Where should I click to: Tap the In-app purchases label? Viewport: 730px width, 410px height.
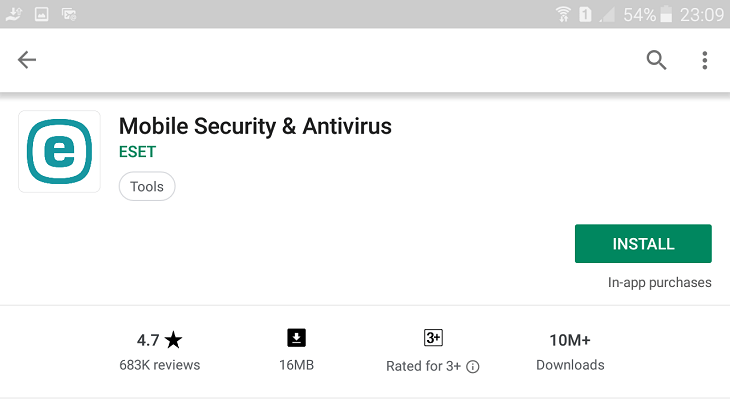659,282
